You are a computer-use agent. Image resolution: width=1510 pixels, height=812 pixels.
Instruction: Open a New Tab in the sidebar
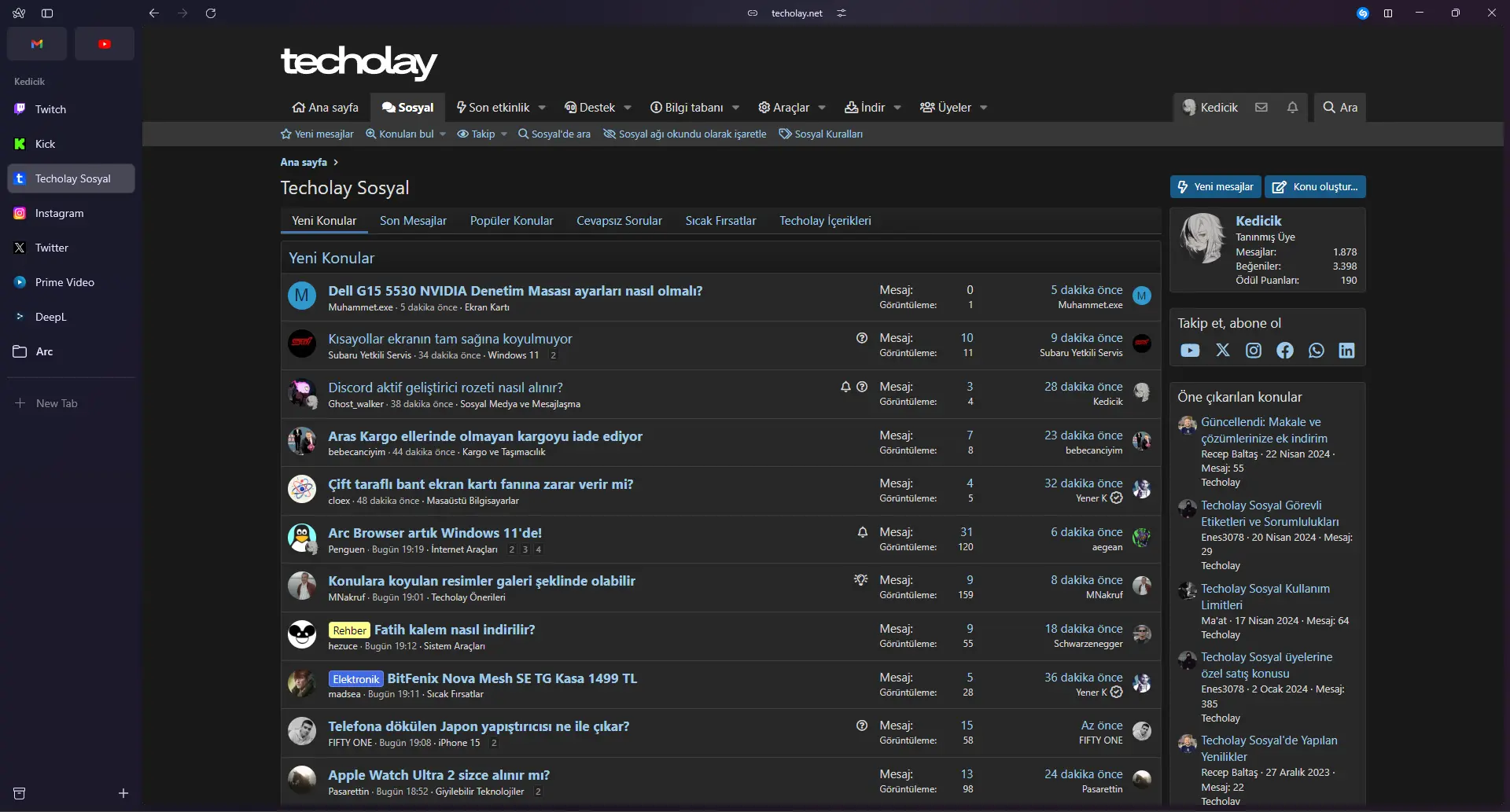71,403
